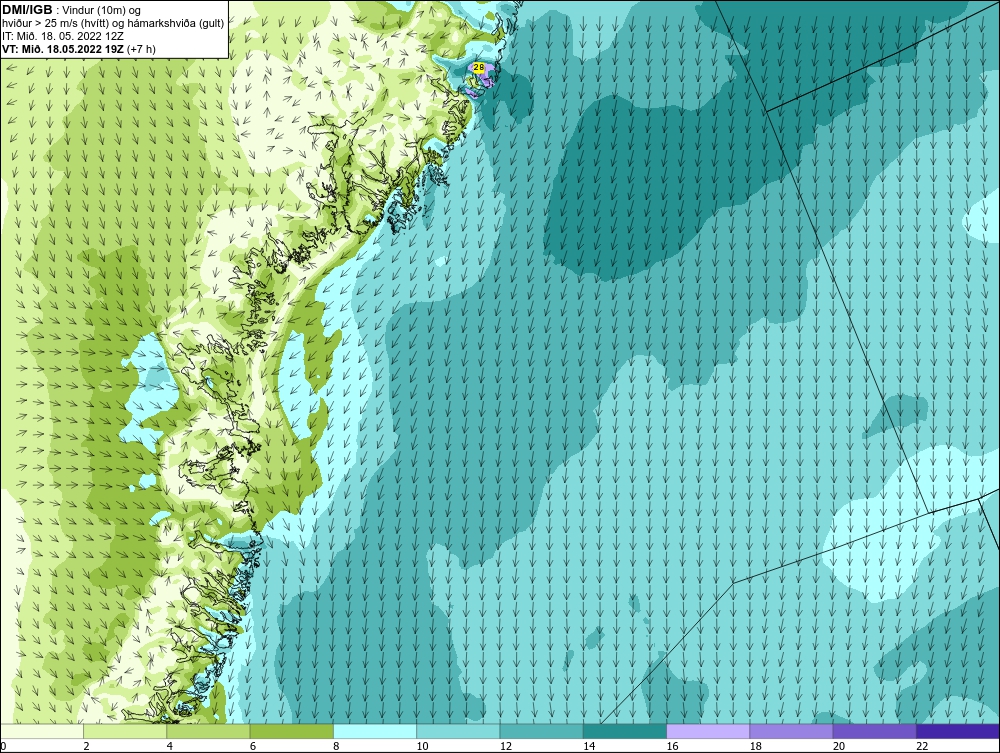Click the 4–6 m/s green legend swatch
Screen dimensions: 1000x753
pyautogui.click(x=208, y=731)
